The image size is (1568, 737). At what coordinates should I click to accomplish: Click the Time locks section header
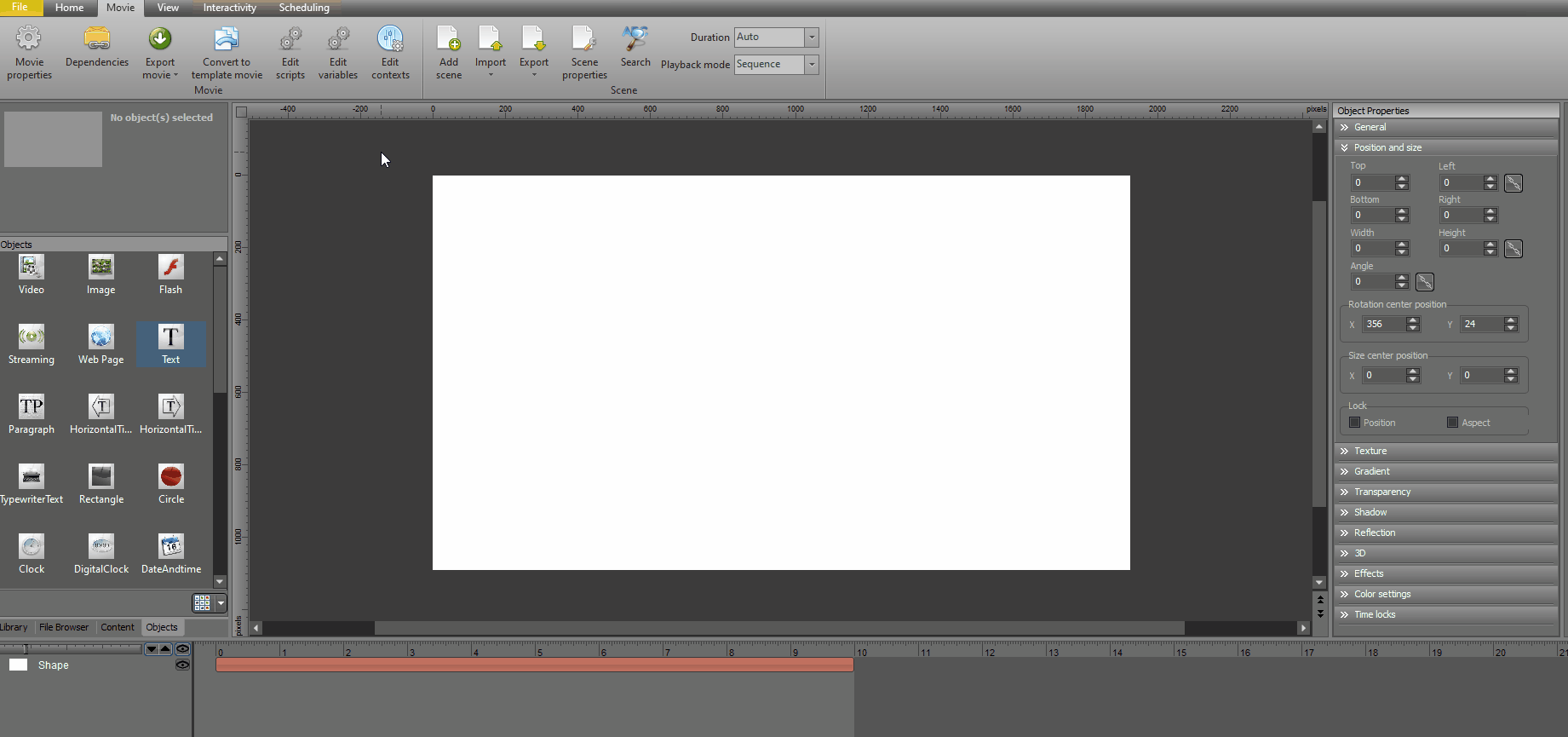click(x=1445, y=614)
